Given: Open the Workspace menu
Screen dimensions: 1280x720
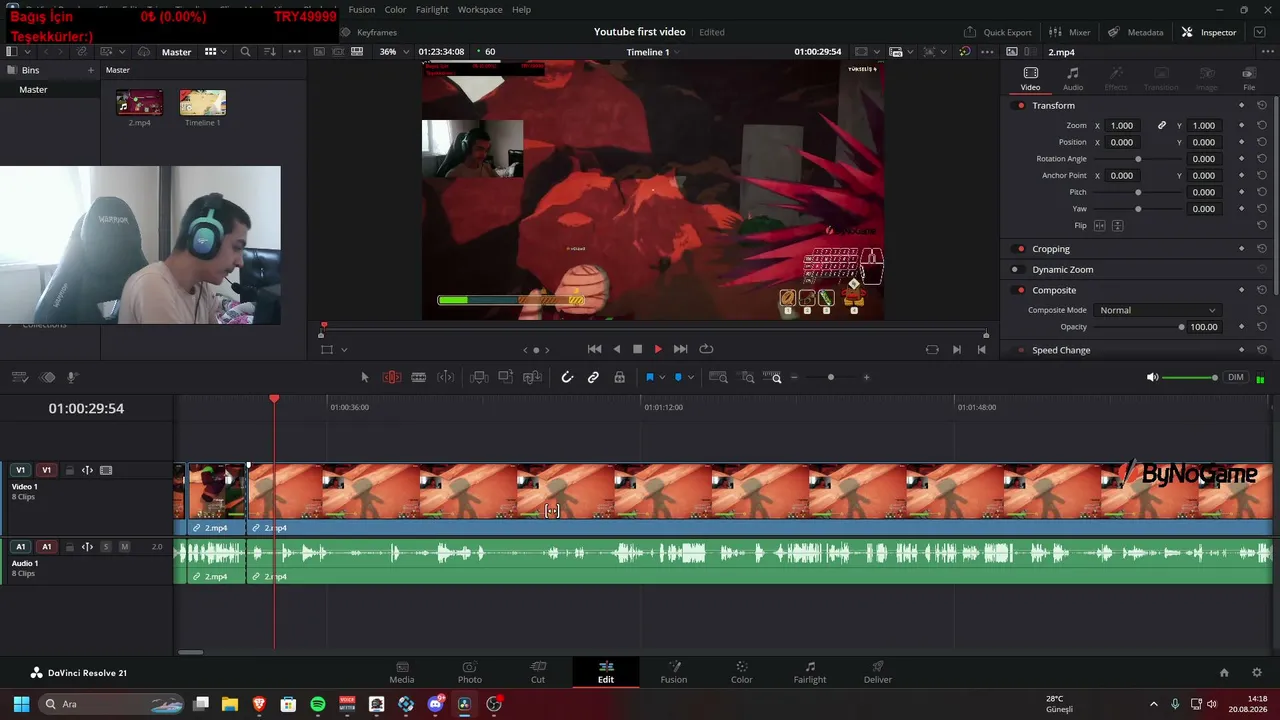Looking at the screenshot, I should pyautogui.click(x=480, y=10).
